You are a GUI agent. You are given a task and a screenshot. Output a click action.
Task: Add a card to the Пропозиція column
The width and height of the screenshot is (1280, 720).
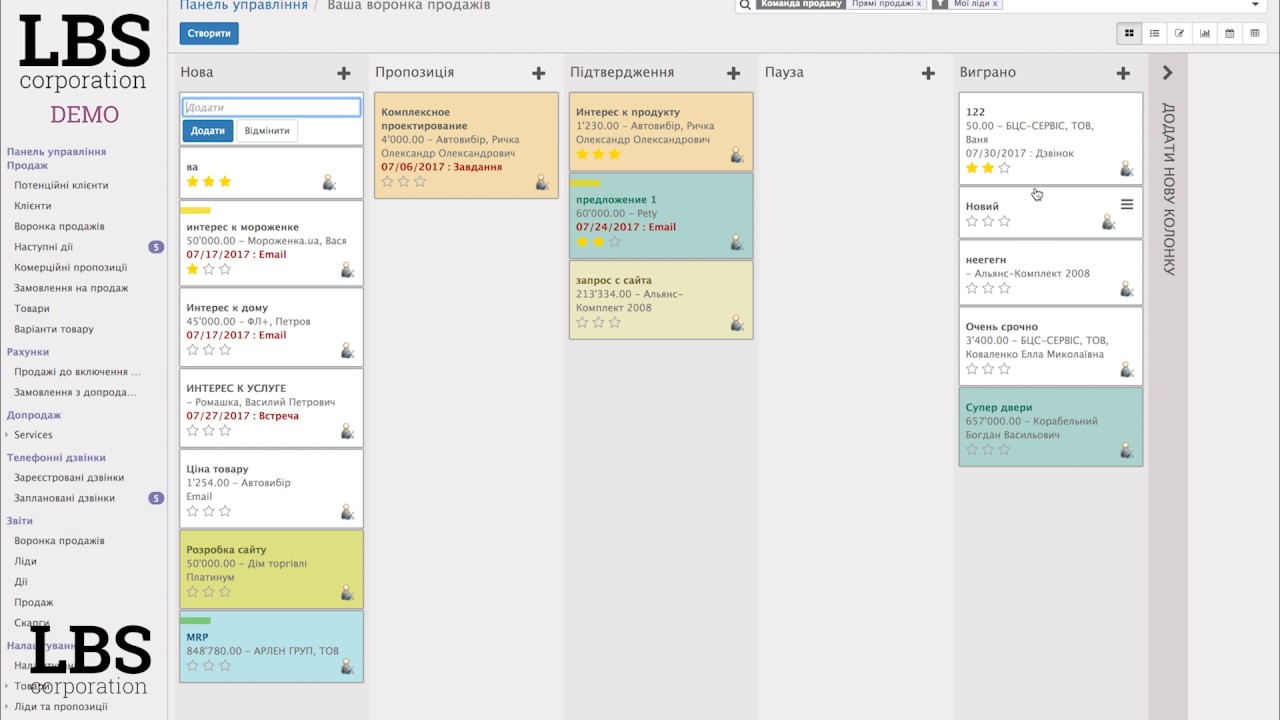[x=539, y=73]
